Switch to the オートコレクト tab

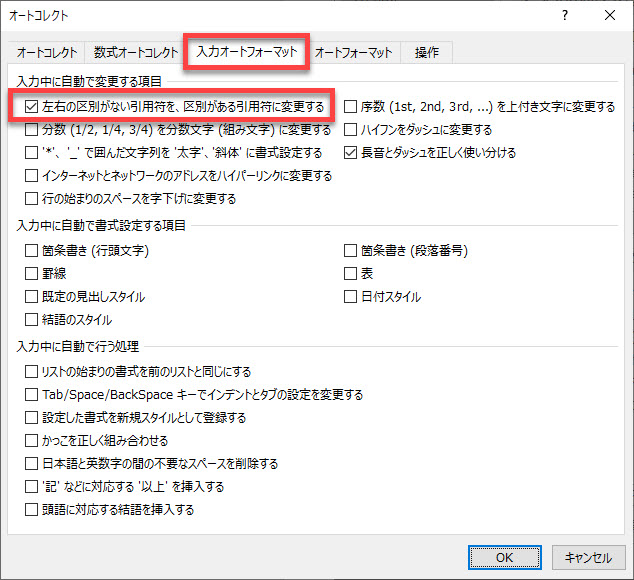click(48, 52)
